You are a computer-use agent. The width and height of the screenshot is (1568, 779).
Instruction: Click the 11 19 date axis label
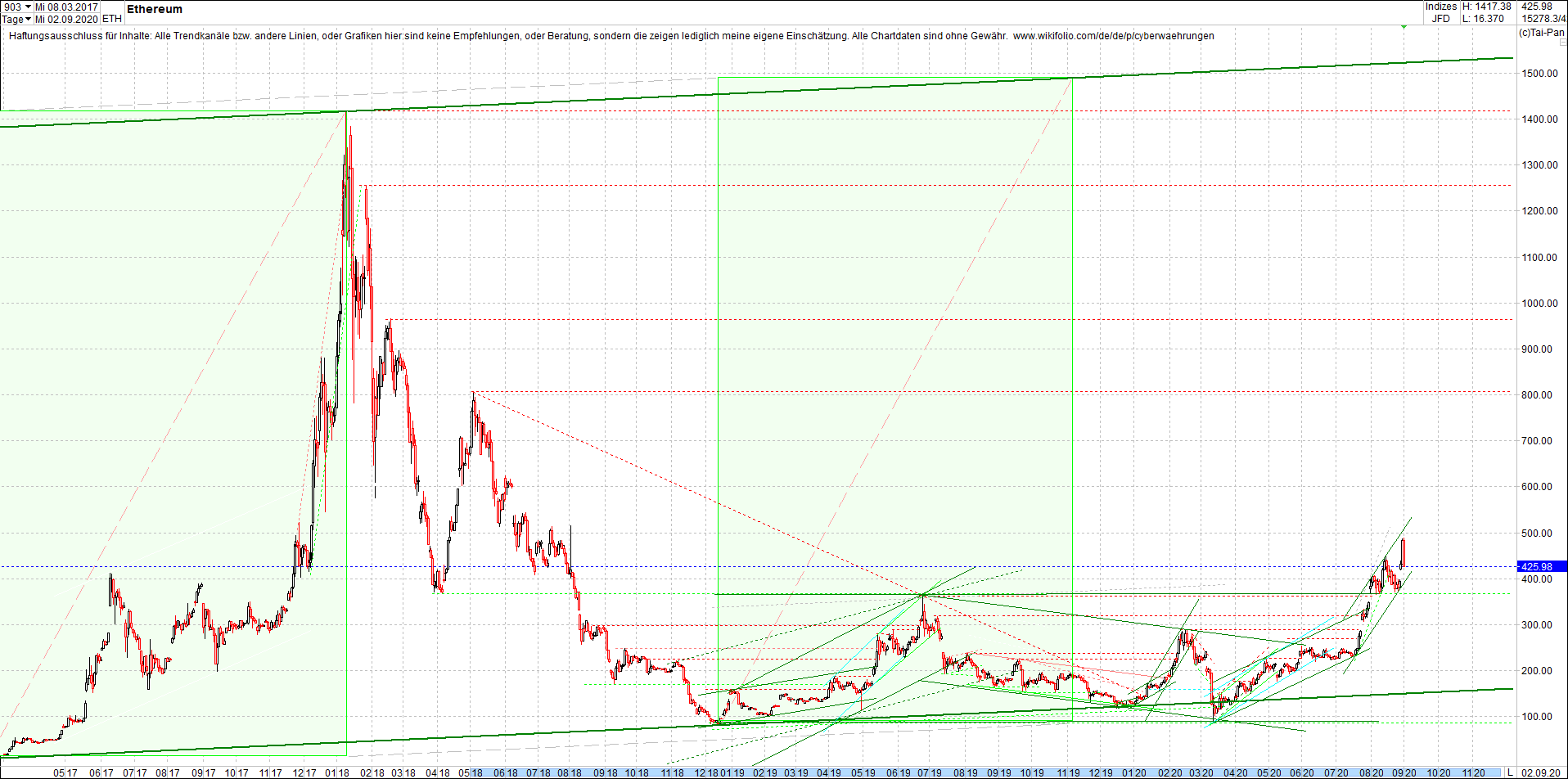coord(1068,773)
